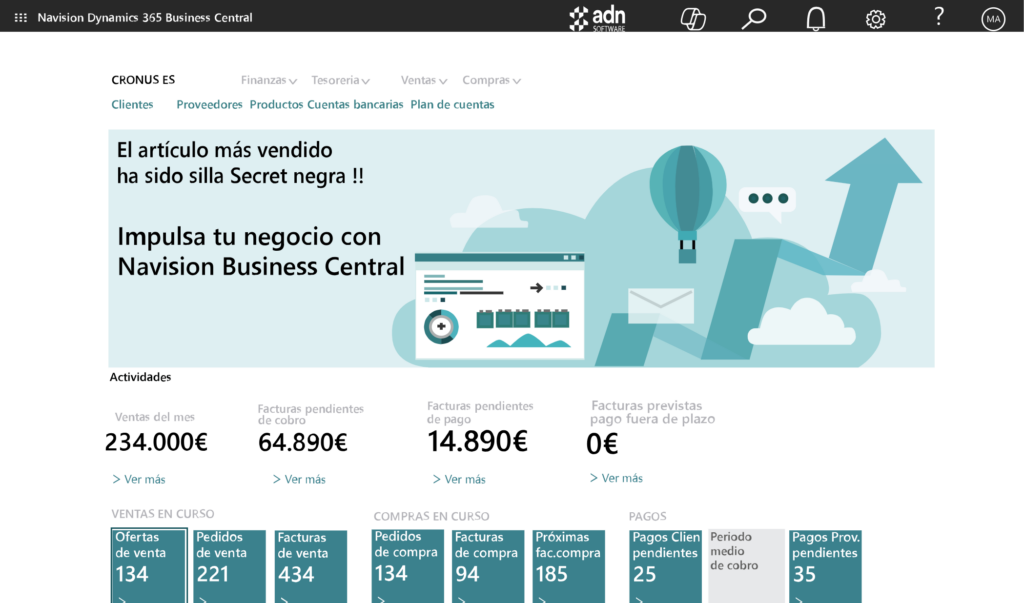1024x603 pixels.
Task: Open Pedidos de compra 134 tile
Action: point(408,566)
